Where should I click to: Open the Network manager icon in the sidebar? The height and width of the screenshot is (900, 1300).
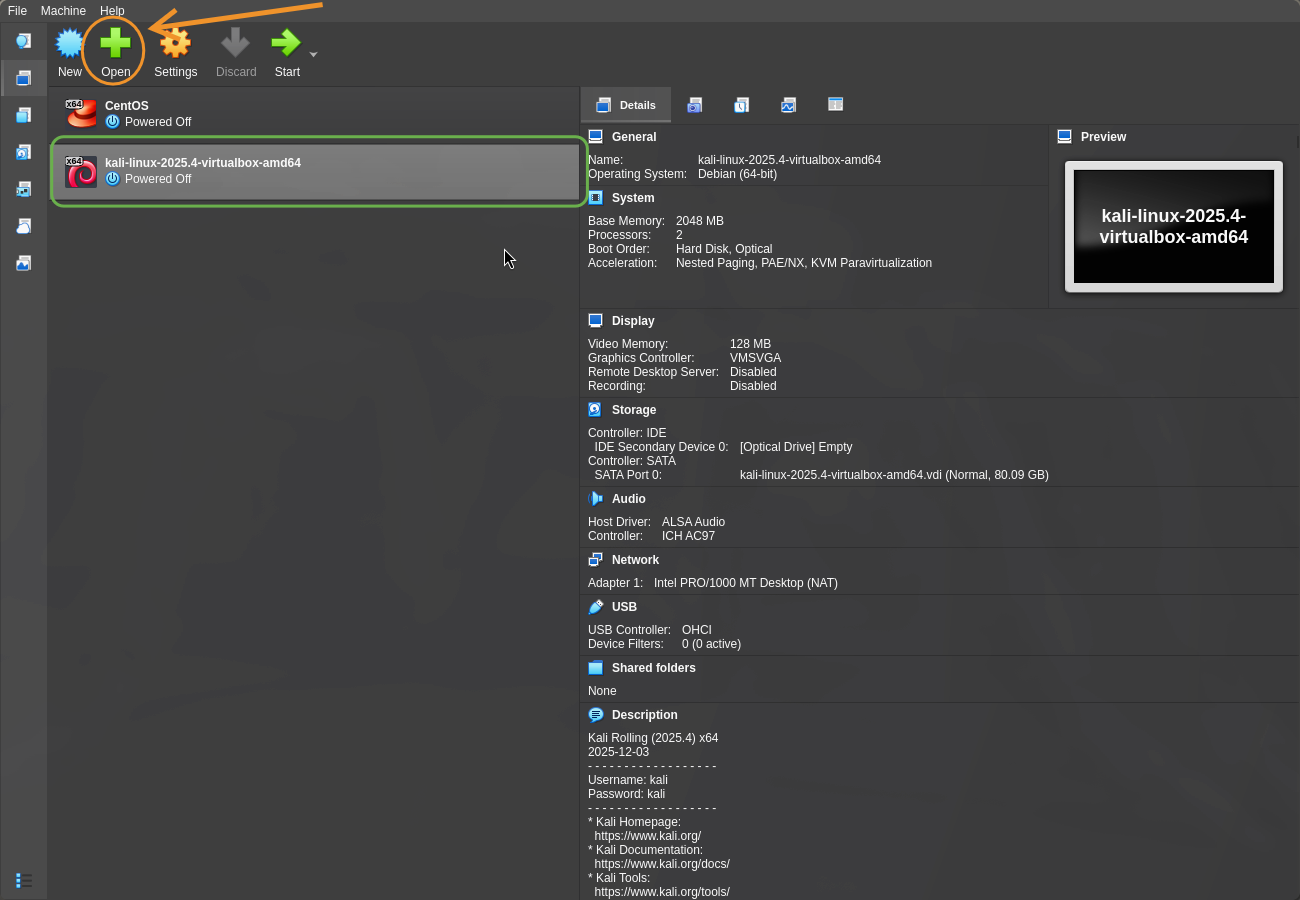point(23,189)
